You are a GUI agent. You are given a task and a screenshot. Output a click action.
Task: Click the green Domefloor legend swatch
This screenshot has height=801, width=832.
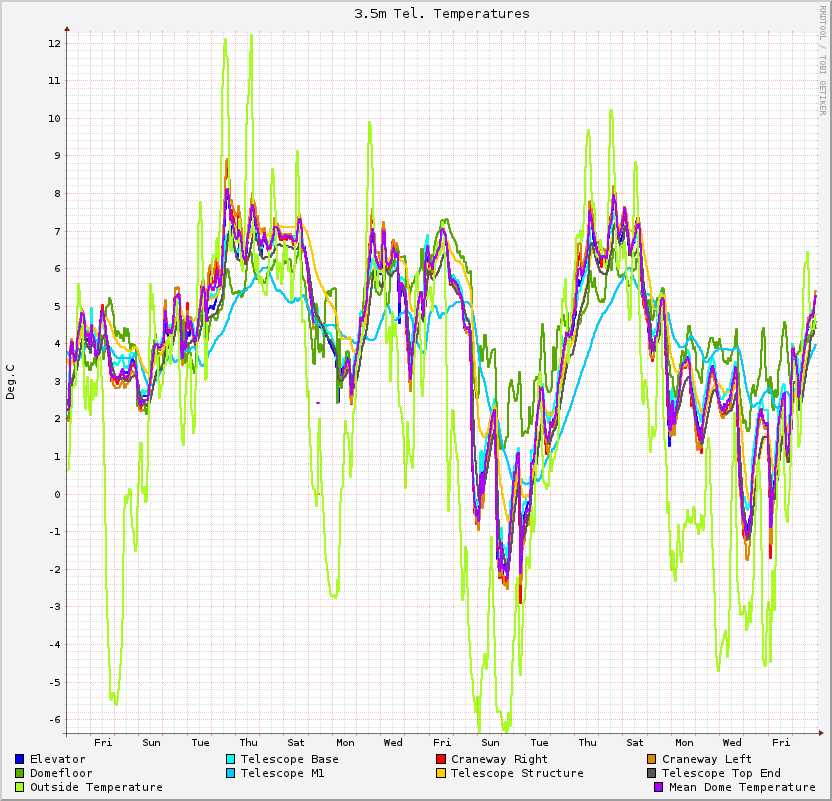click(20, 773)
